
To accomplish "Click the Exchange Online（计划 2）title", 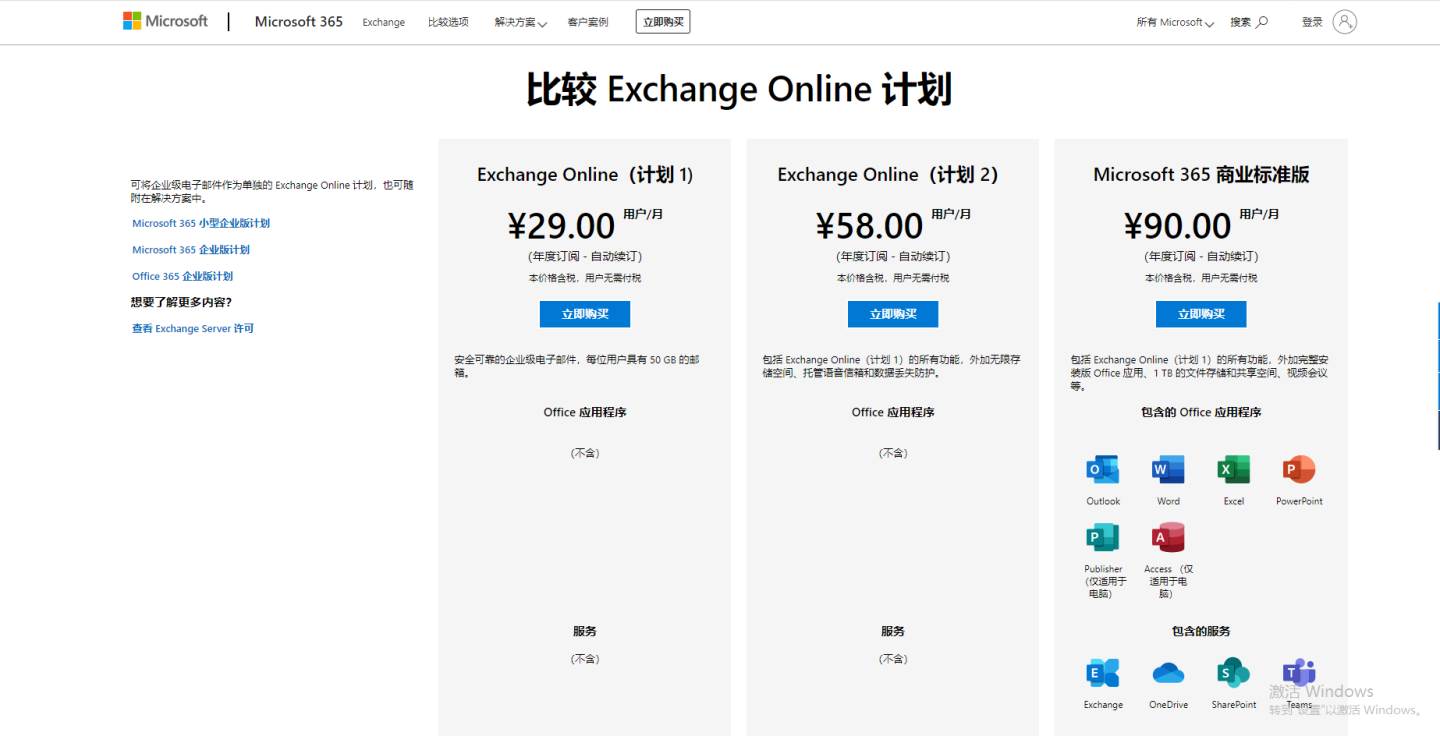I will tap(888, 174).
